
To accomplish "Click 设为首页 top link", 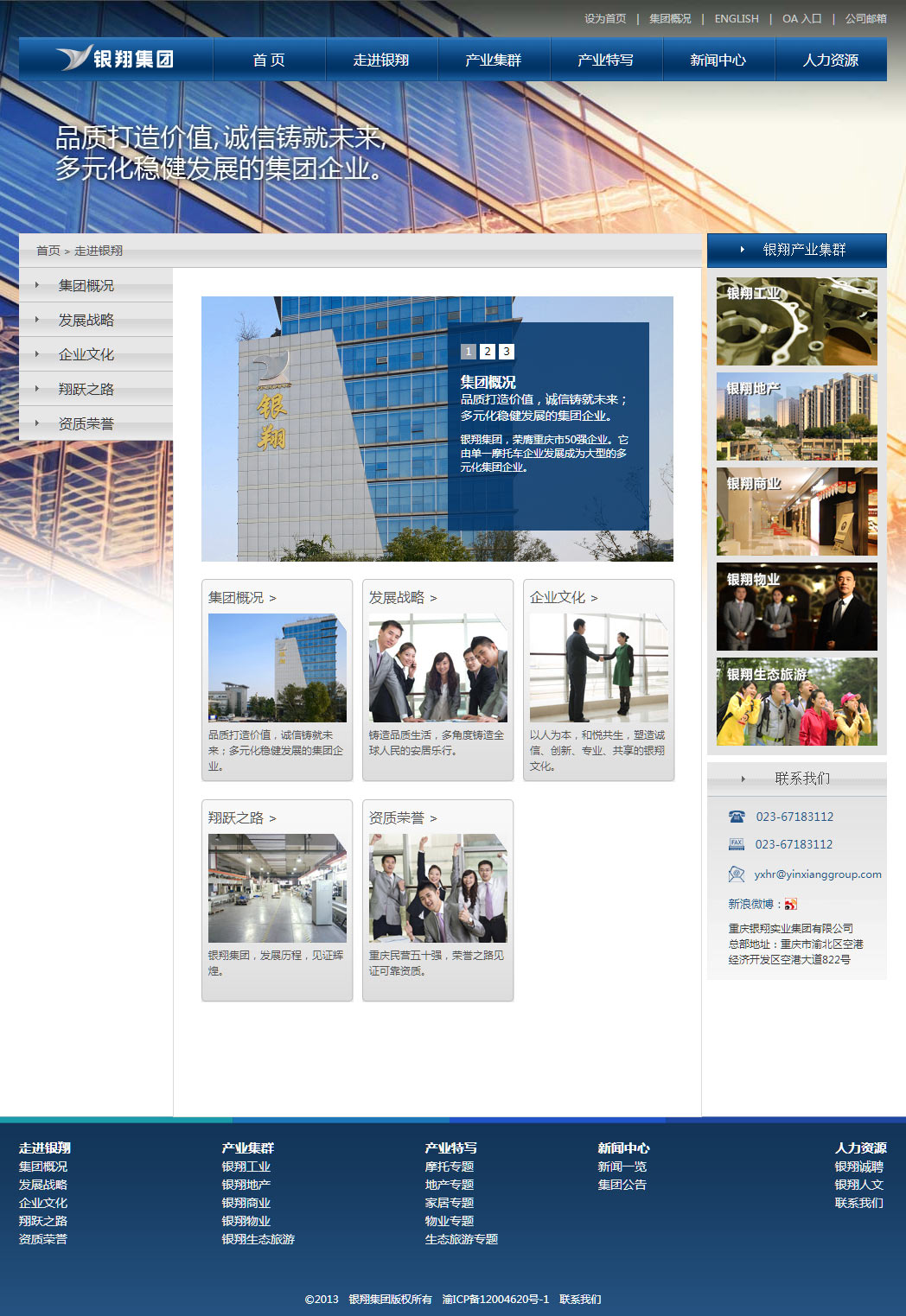I will (605, 18).
